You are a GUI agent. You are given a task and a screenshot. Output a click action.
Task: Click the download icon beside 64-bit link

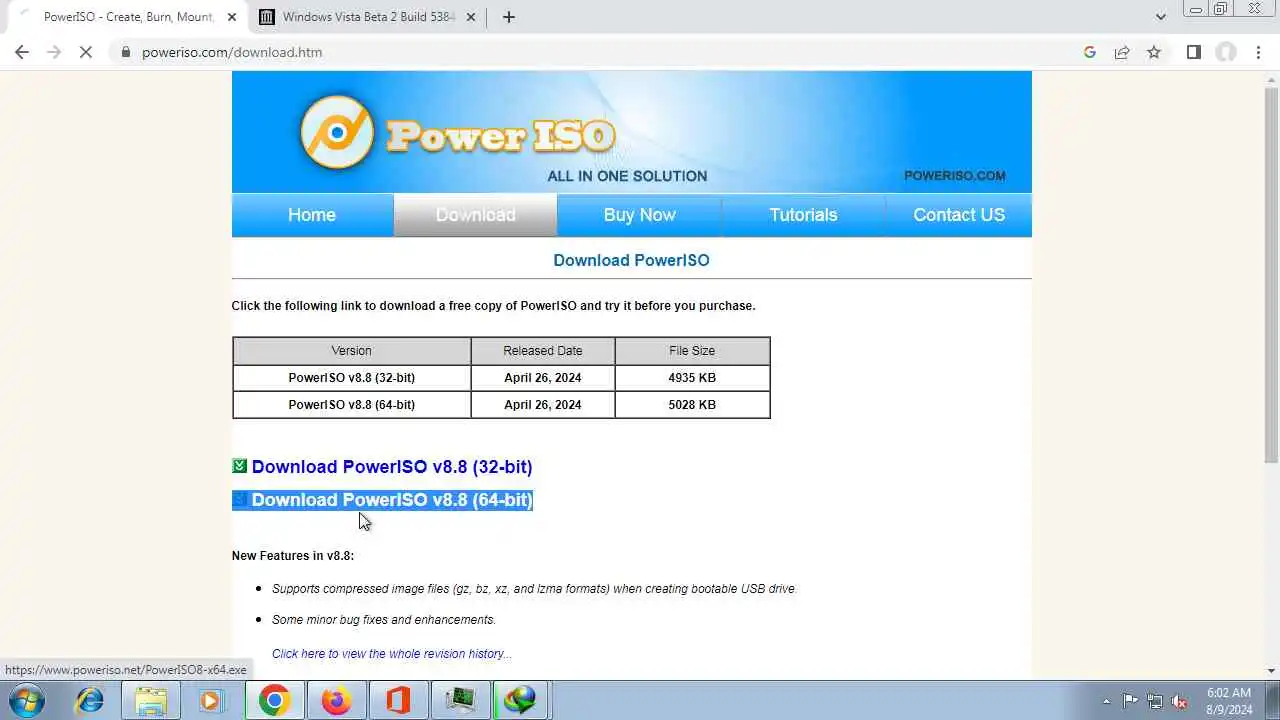pos(239,499)
